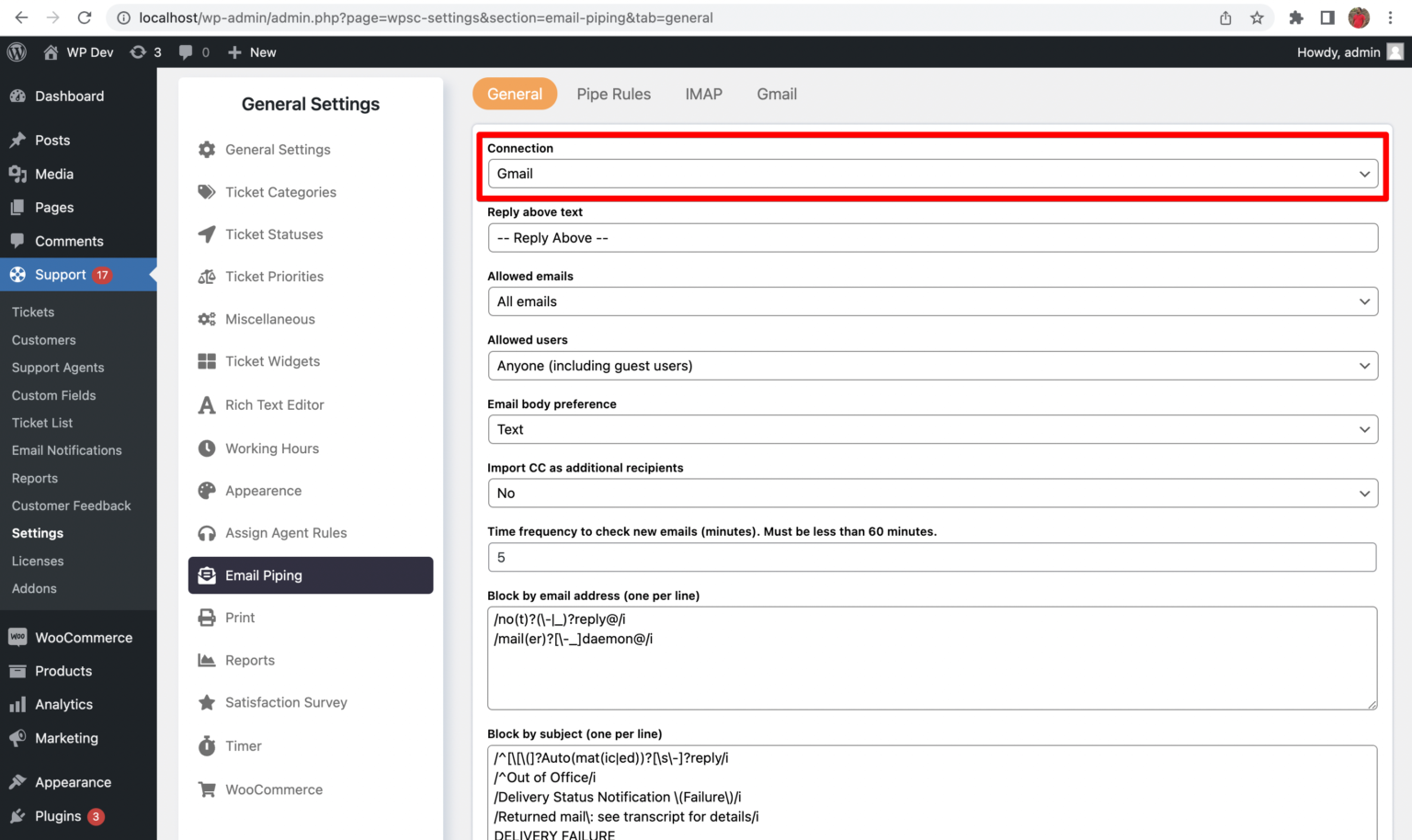Open the Rich Text Editor letter icon
The width and height of the screenshot is (1412, 840).
[x=206, y=404]
